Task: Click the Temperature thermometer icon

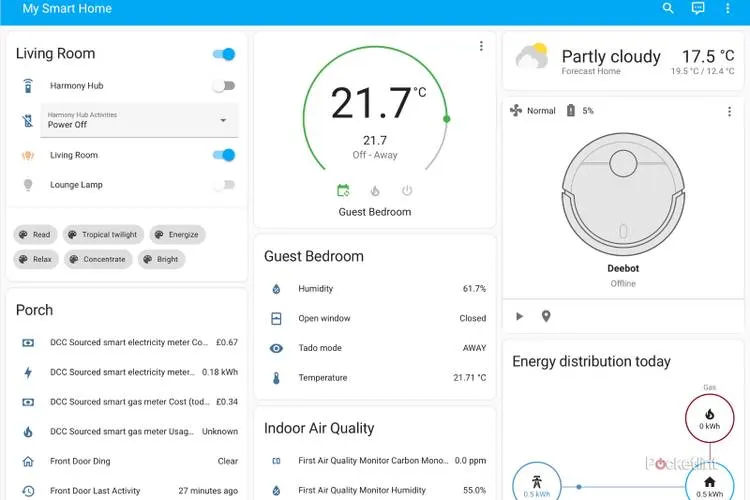Action: click(276, 378)
